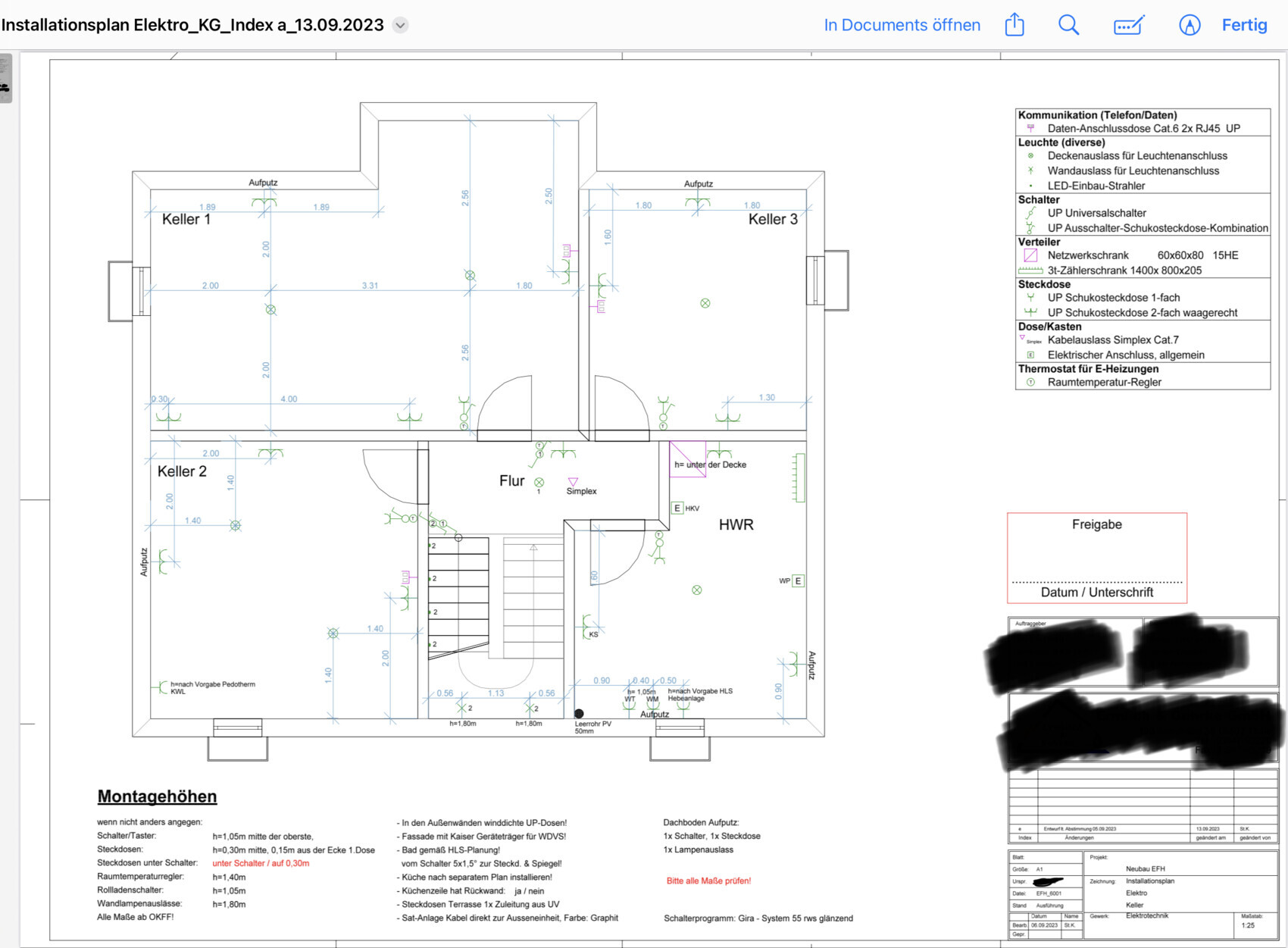This screenshot has width=1288, height=948.
Task: Click the WP electrical connection box
Action: click(x=798, y=581)
